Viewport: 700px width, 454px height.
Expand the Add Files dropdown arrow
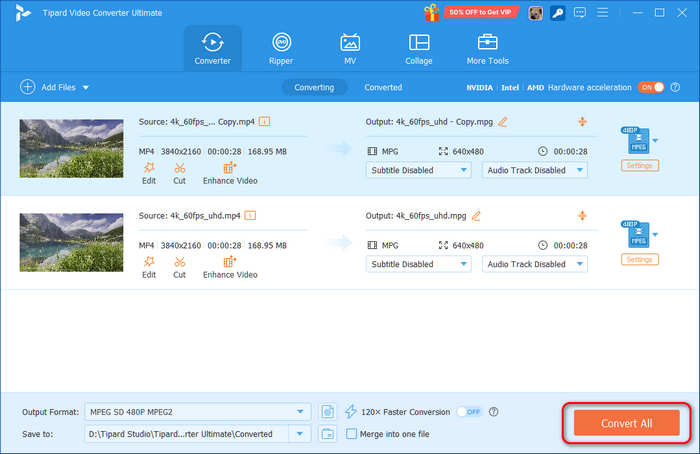[x=86, y=87]
